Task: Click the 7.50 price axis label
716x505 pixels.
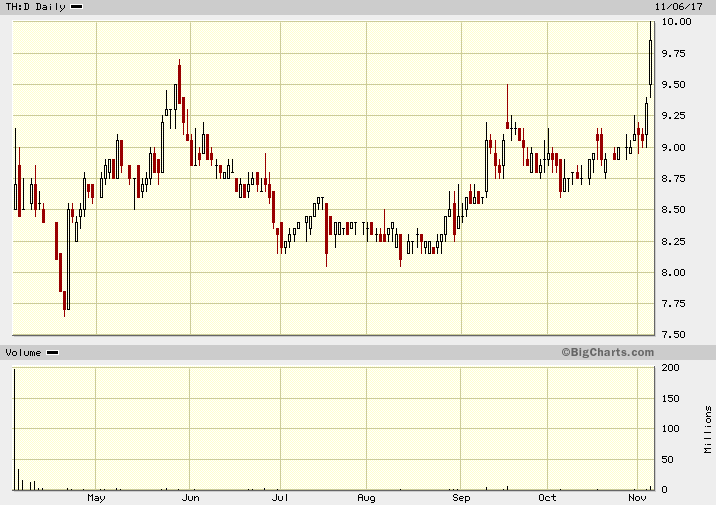Action: coord(674,335)
